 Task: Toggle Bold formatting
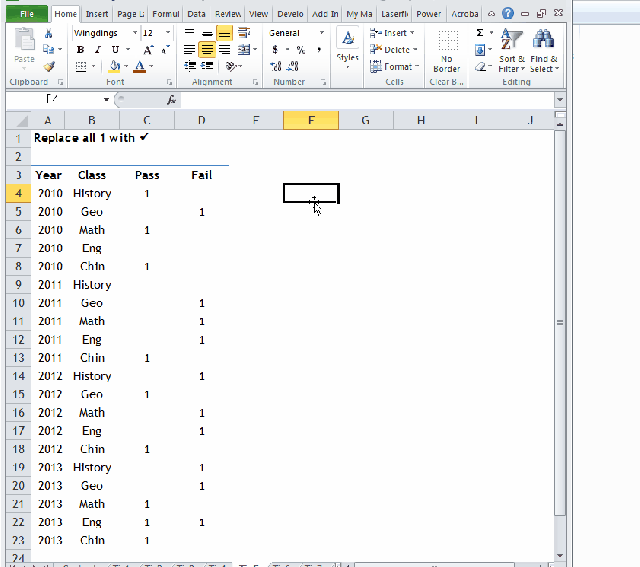pyautogui.click(x=80, y=50)
